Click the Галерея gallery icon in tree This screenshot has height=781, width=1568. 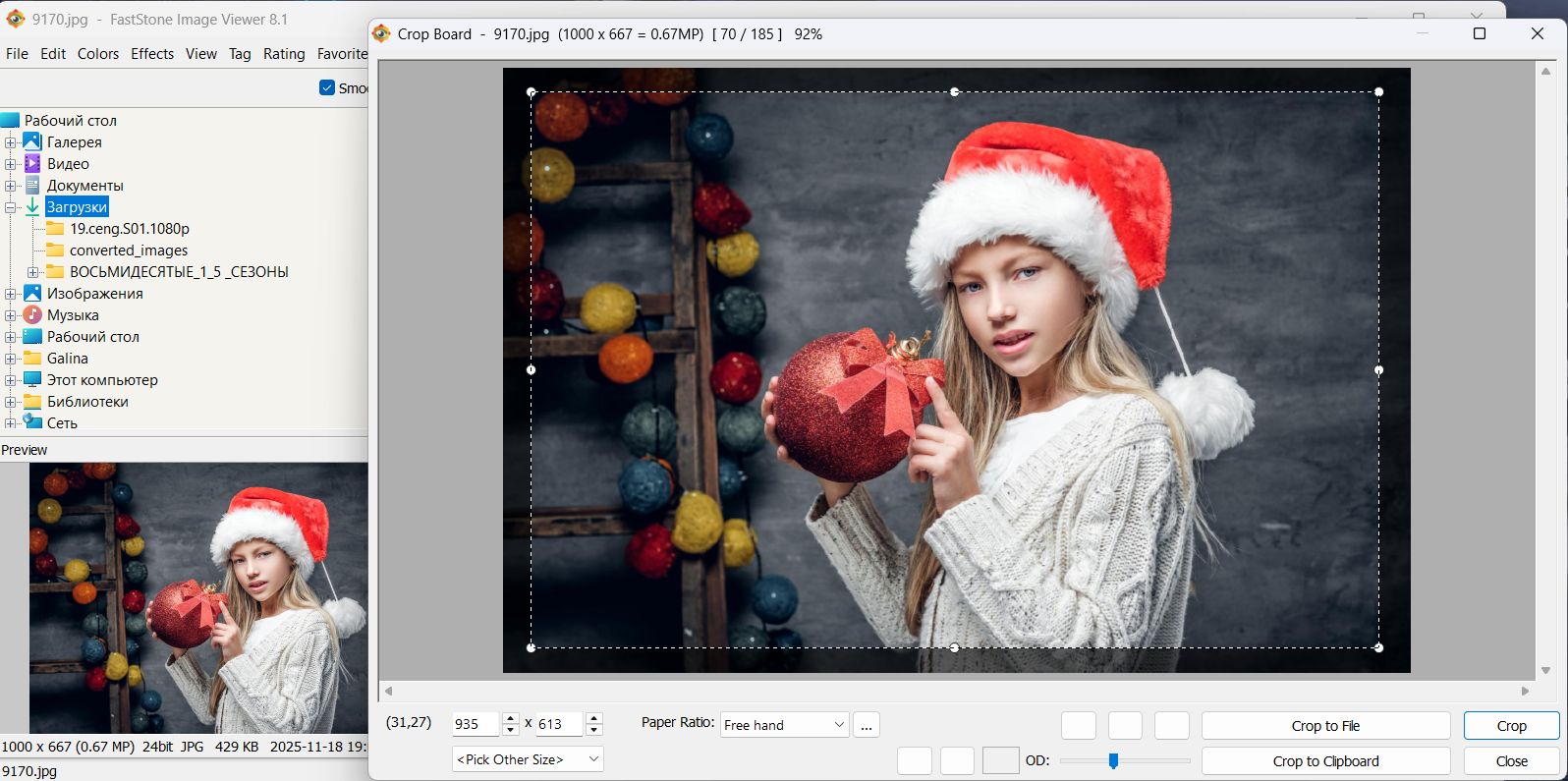(x=32, y=142)
